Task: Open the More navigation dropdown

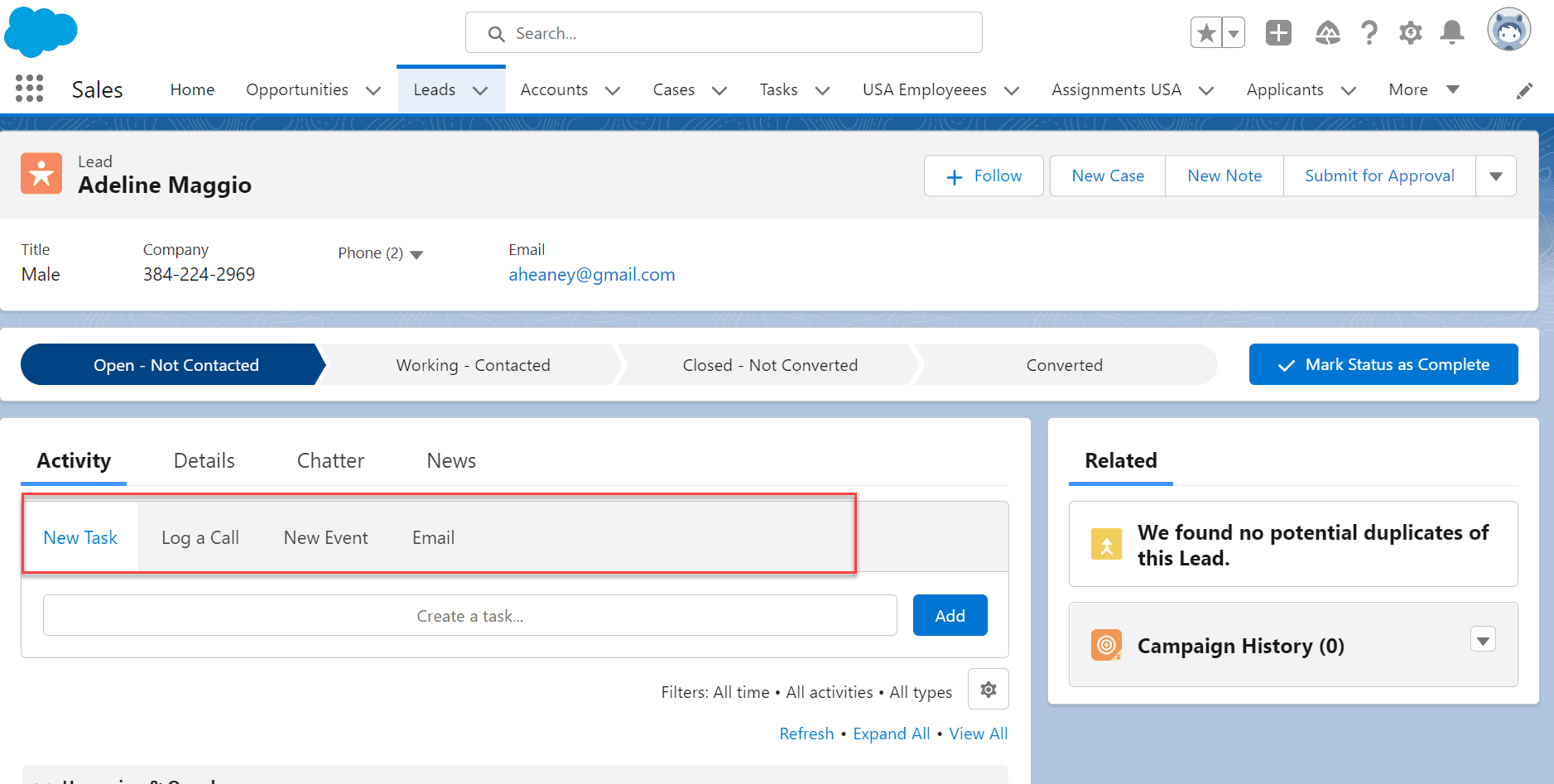Action: tap(1422, 89)
